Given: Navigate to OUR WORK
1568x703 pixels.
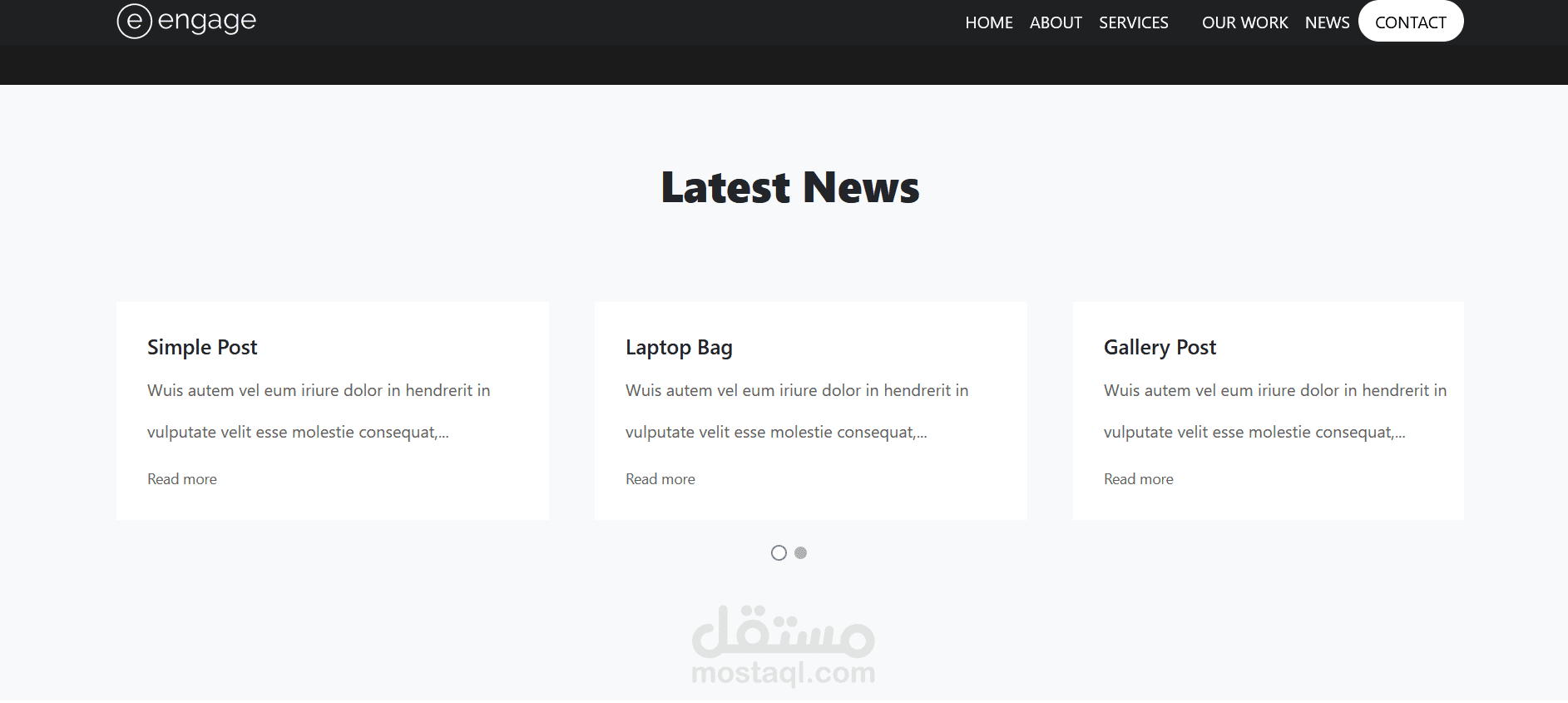Looking at the screenshot, I should pos(1244,22).
